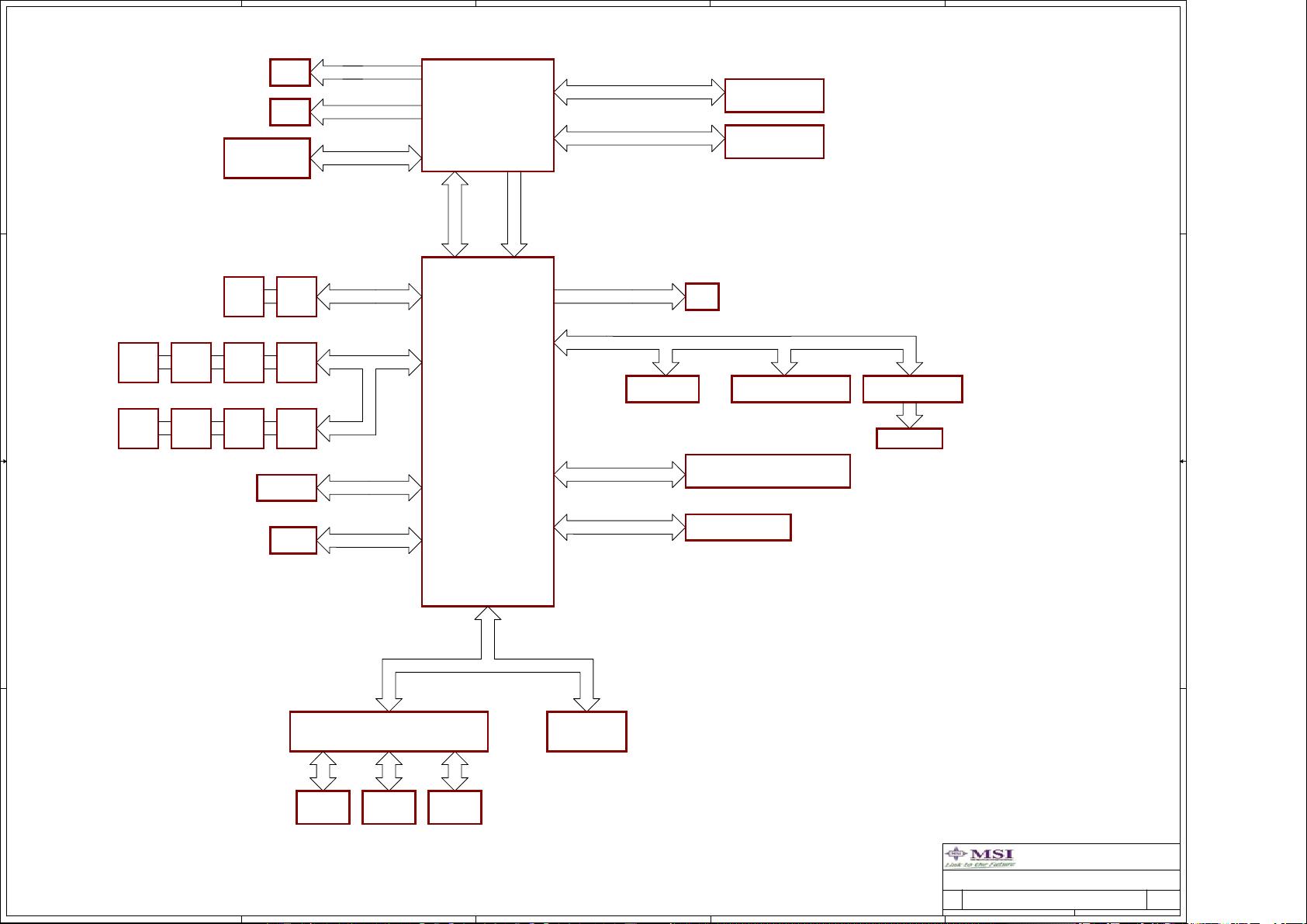The image size is (1307, 924).
Task: Click the MSI logo in title block
Action: pyautogui.click(x=980, y=857)
